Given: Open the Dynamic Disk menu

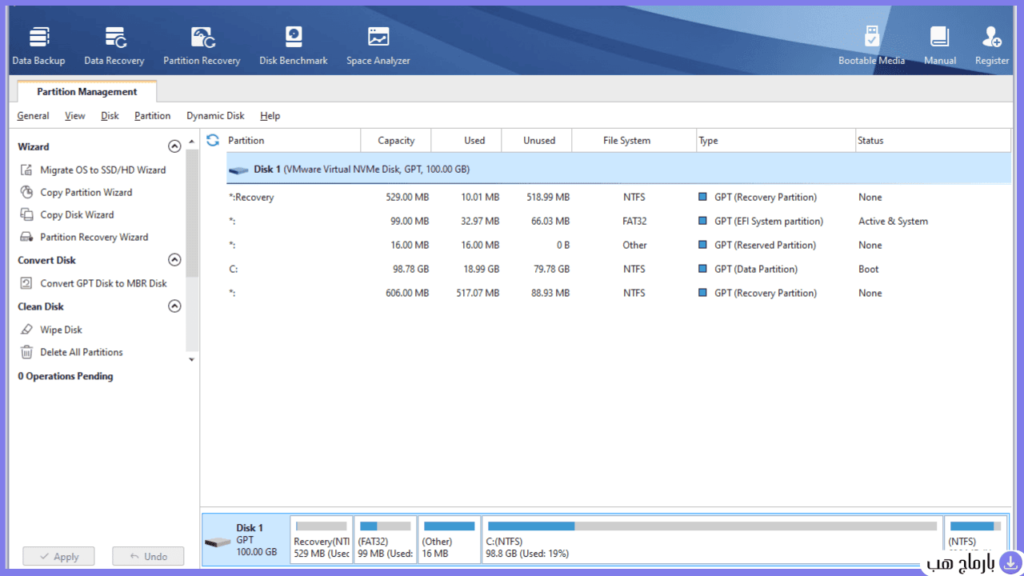Looking at the screenshot, I should tap(215, 116).
